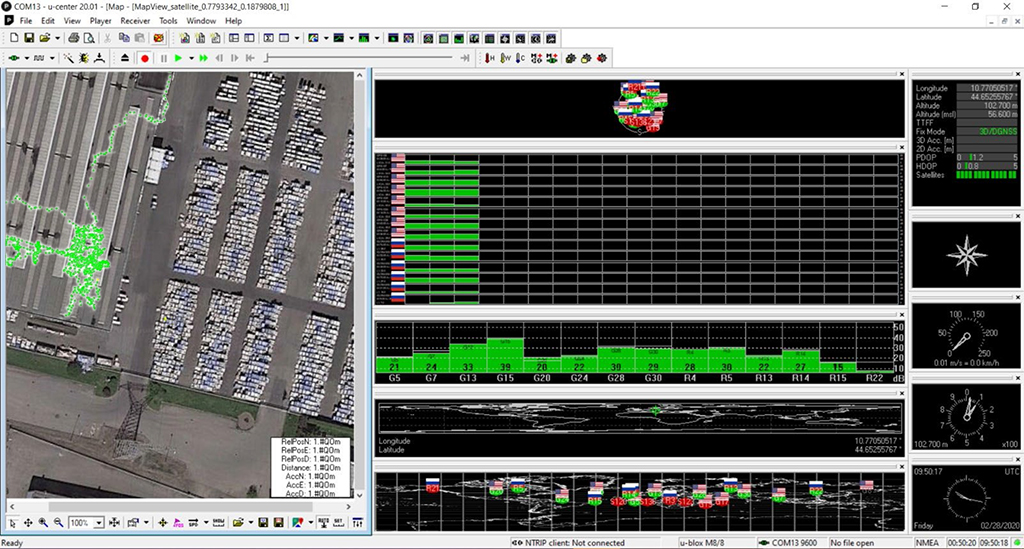
Task: Click the debug bug icon in toolbar
Action: pos(85,59)
